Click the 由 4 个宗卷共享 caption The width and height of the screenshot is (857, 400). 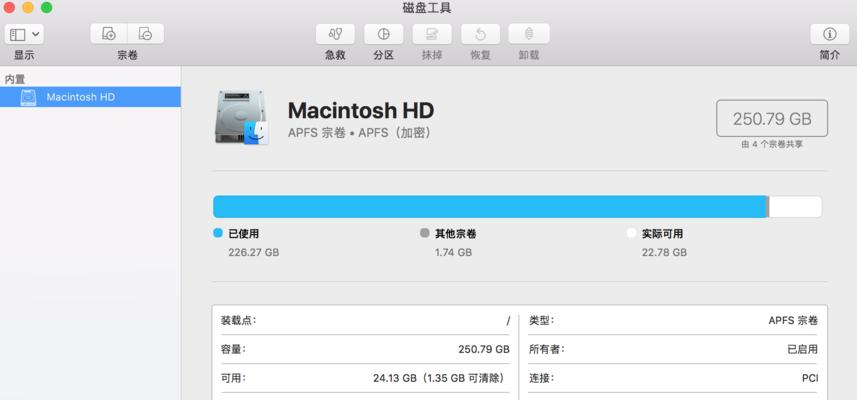coord(772,145)
